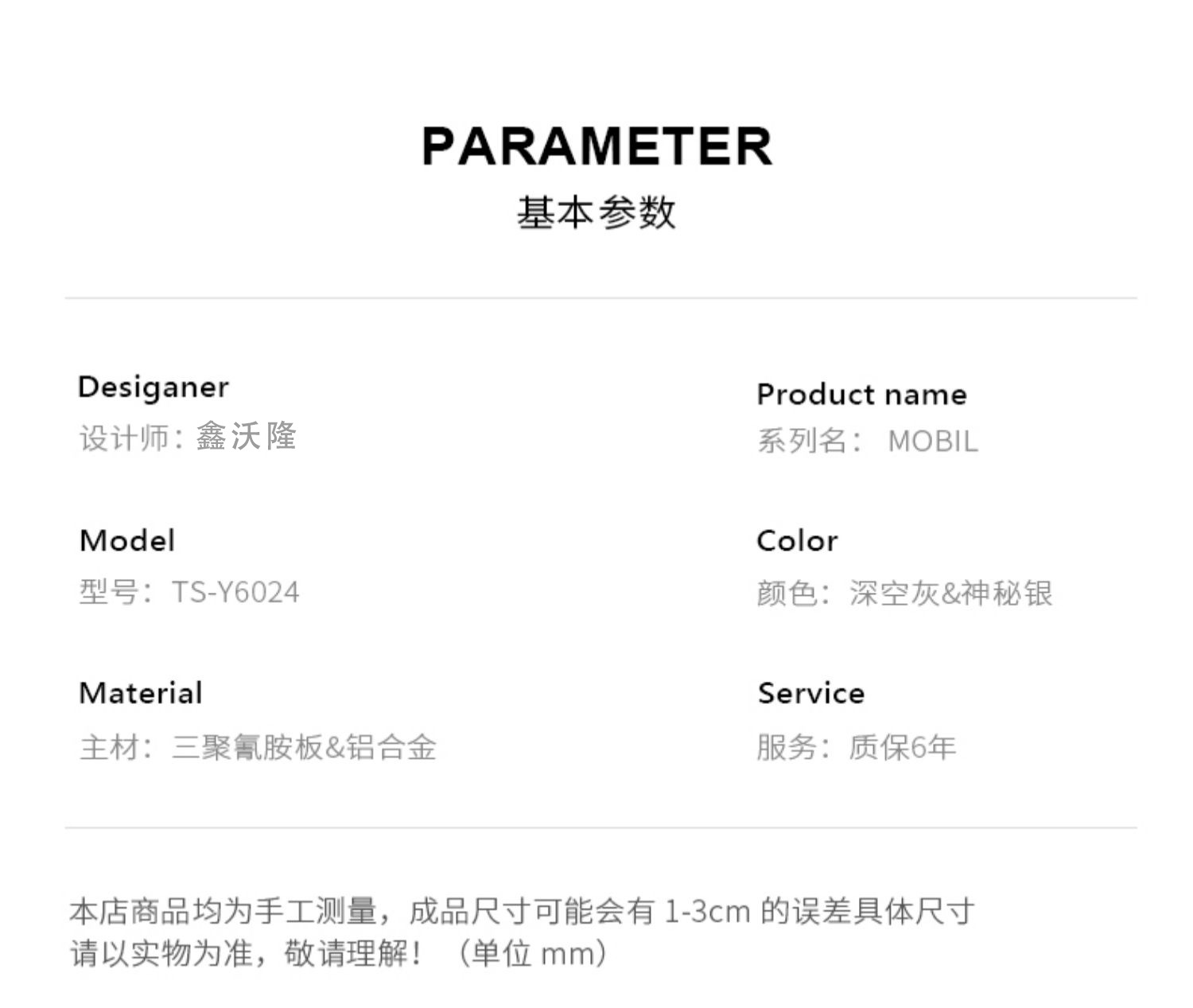Click the 系列名 field label

coord(805,442)
